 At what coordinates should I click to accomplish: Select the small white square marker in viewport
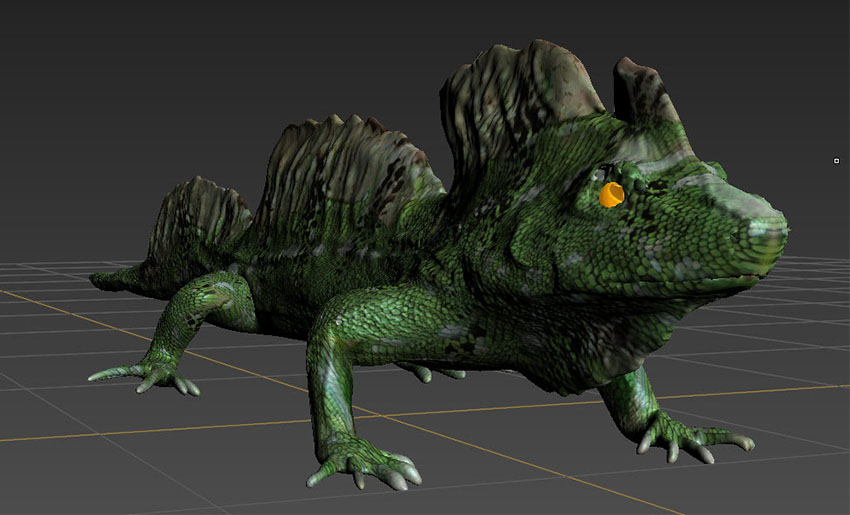pos(836,161)
